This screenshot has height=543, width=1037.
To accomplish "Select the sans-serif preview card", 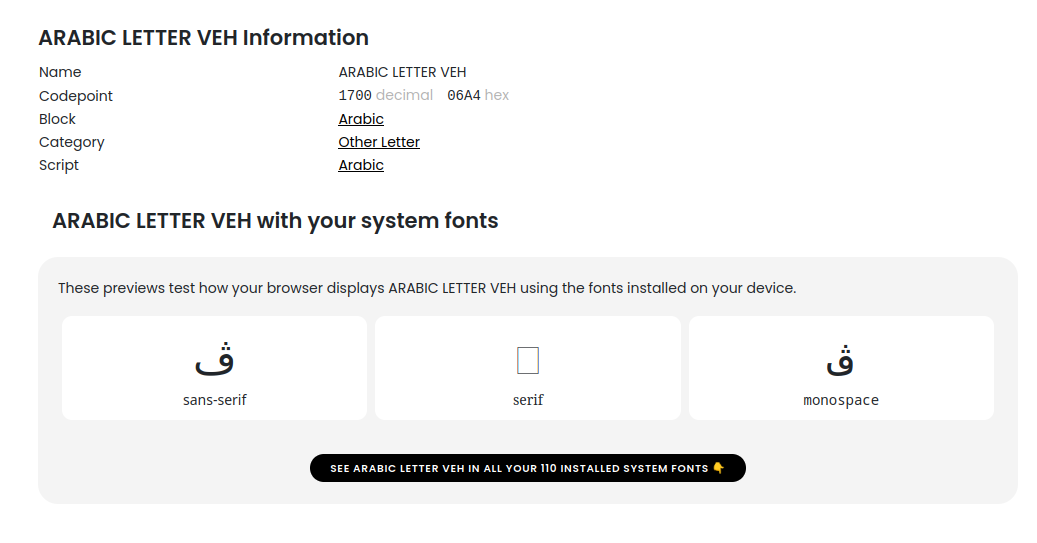I will 214,368.
